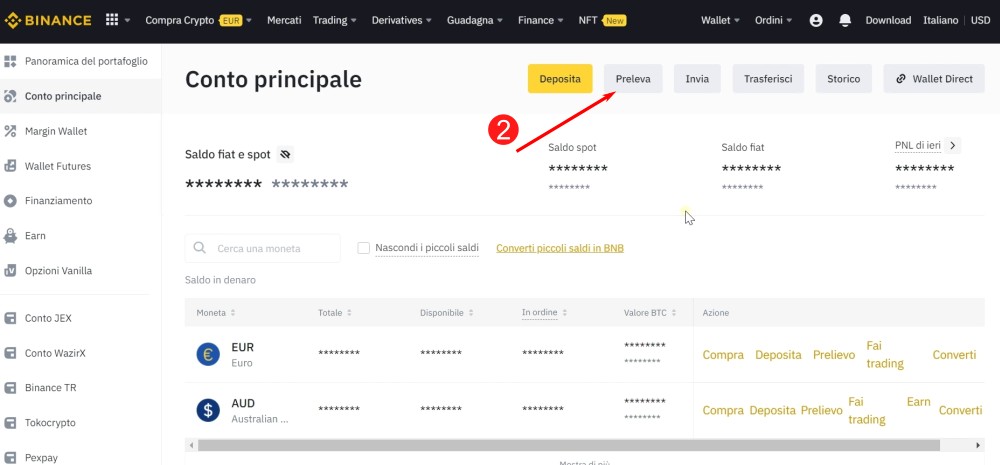This screenshot has width=1000, height=465.
Task: Click the Invia button
Action: click(697, 78)
